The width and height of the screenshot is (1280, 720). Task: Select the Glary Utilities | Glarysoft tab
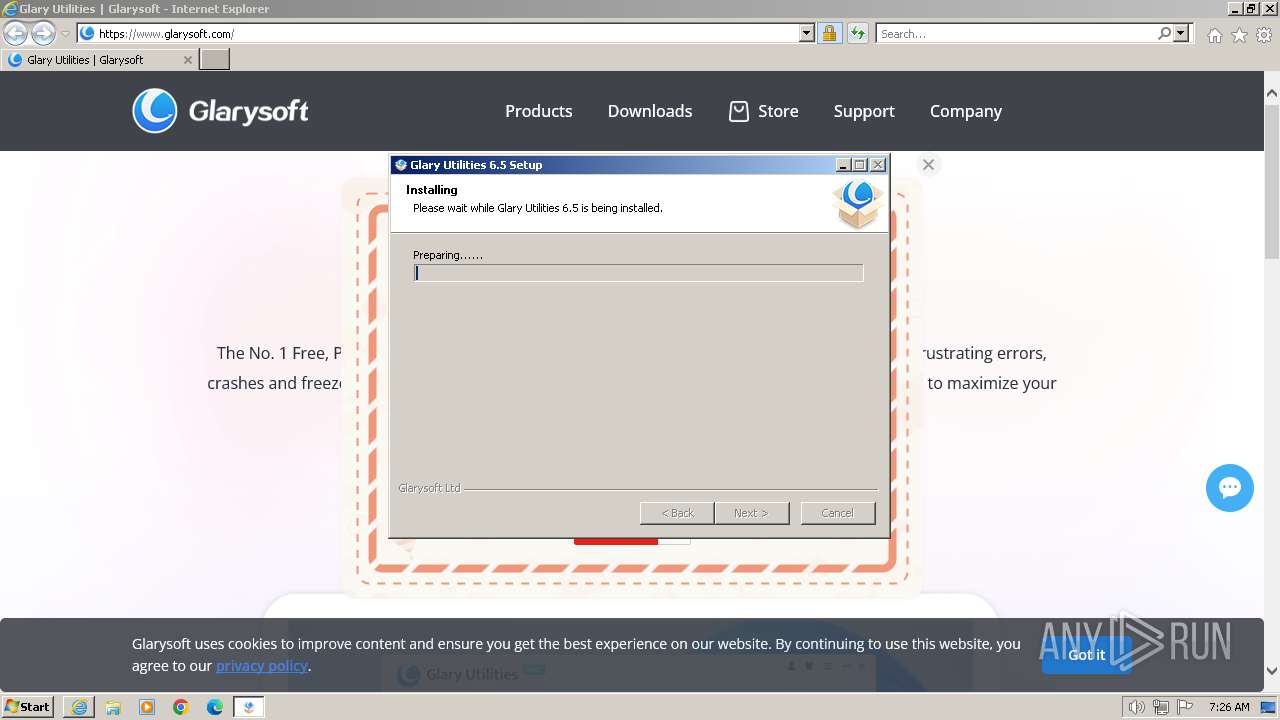99,60
